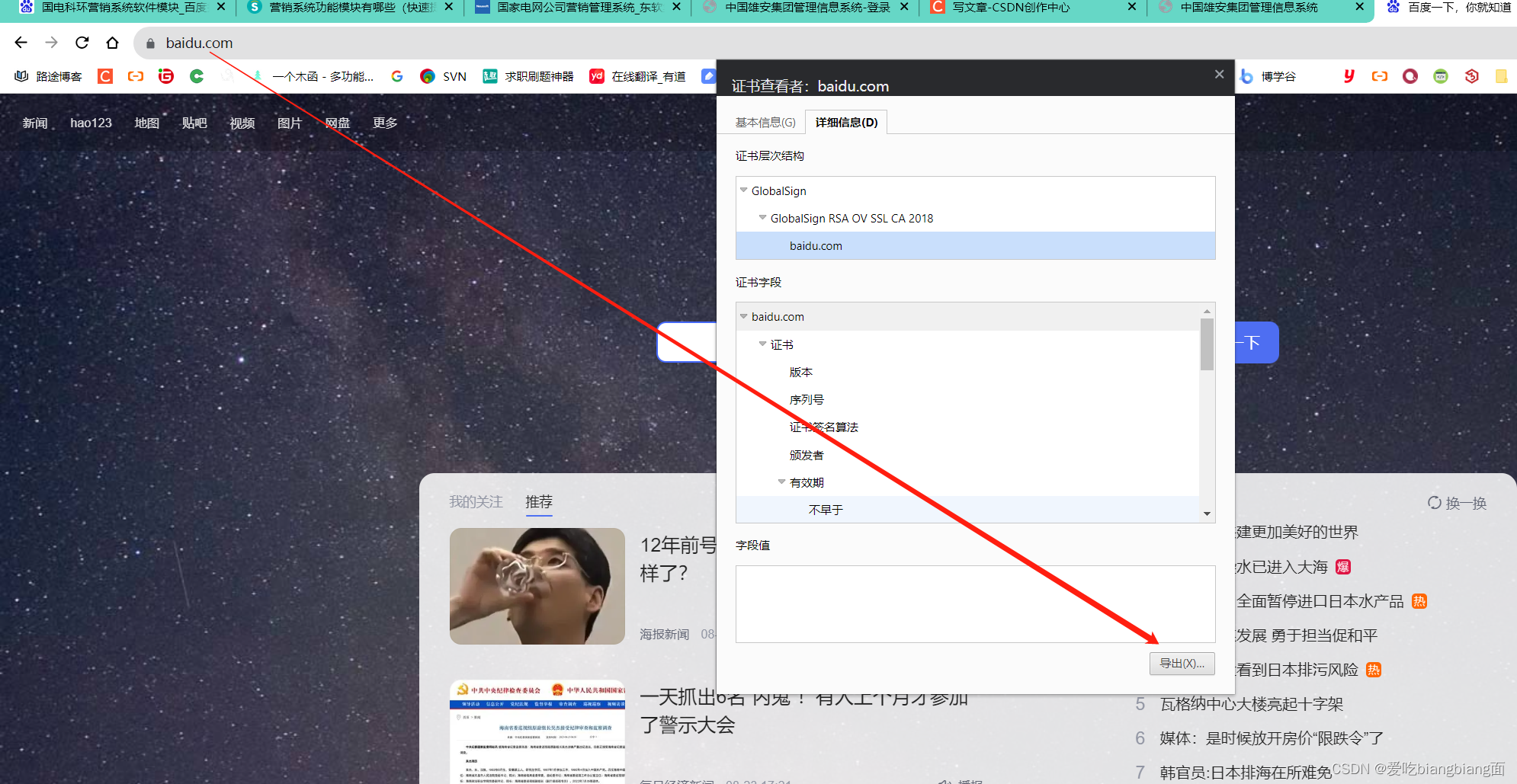Screen dimensions: 1517x784
Task: Open the 求职刷题神器 bookmark
Action: 528,76
